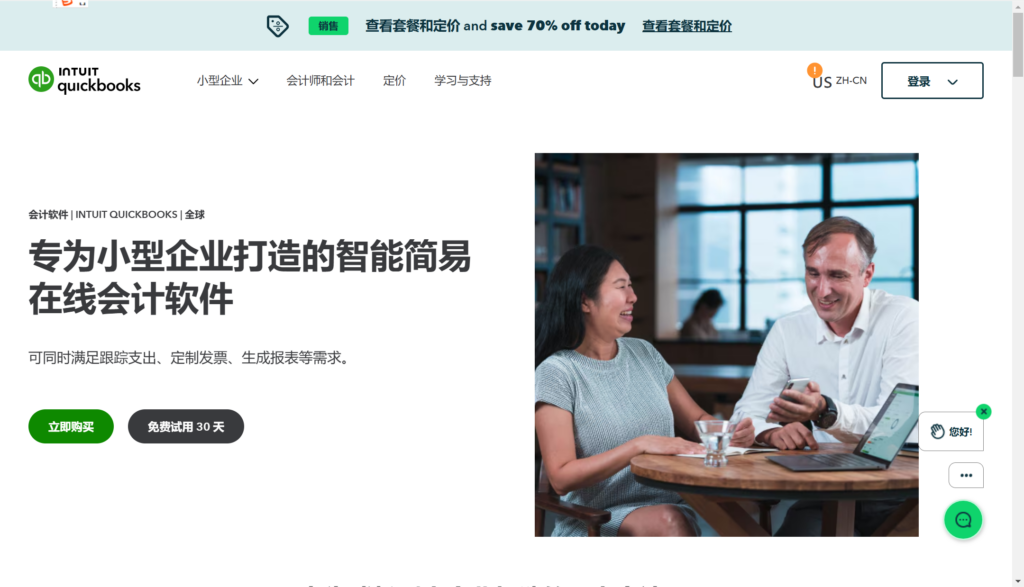Viewport: 1024px width, 587px height.
Task: Close the 您好 greeting popup
Action: pos(984,411)
